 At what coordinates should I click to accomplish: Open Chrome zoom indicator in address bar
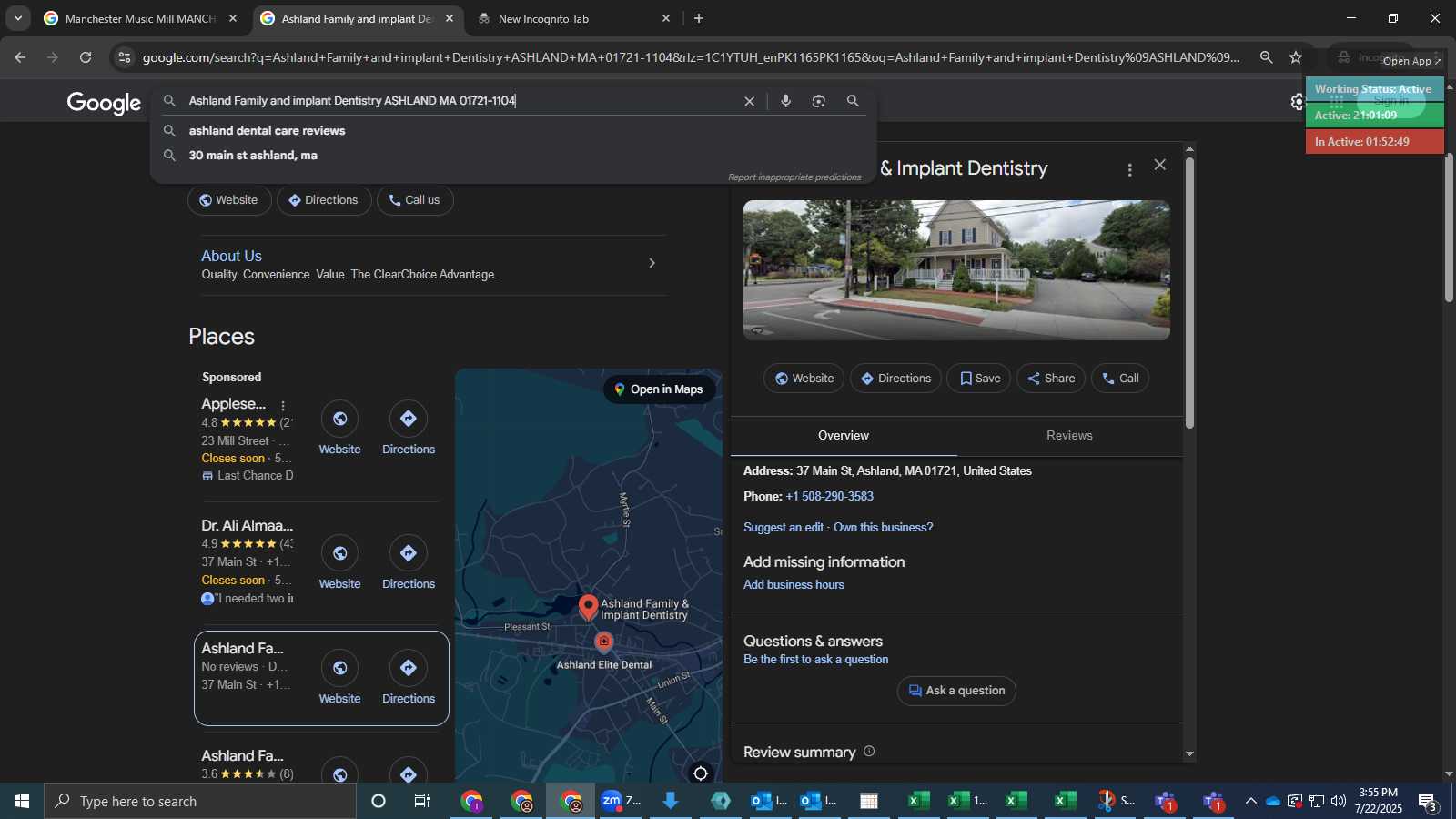pyautogui.click(x=1266, y=57)
